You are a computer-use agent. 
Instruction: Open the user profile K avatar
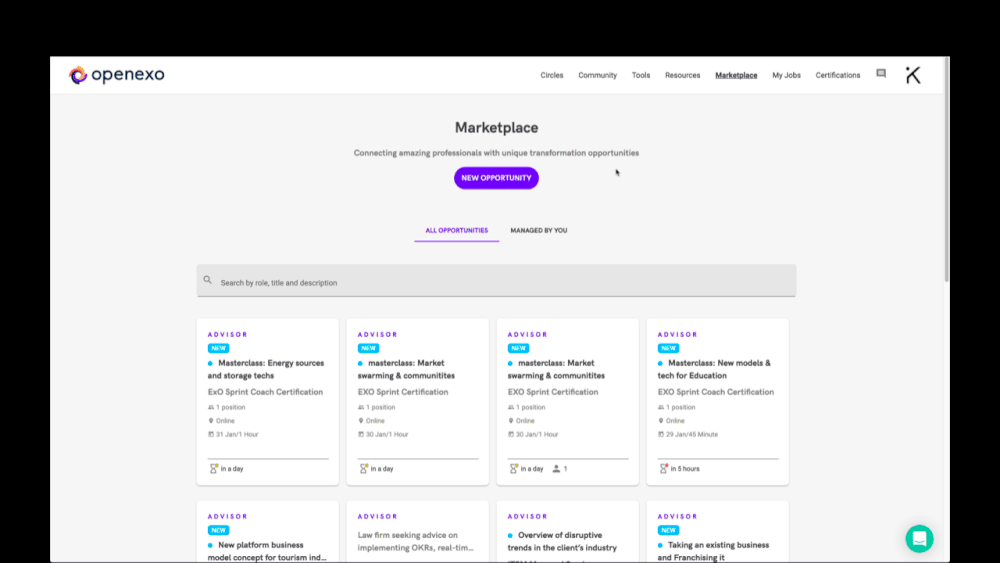point(913,75)
